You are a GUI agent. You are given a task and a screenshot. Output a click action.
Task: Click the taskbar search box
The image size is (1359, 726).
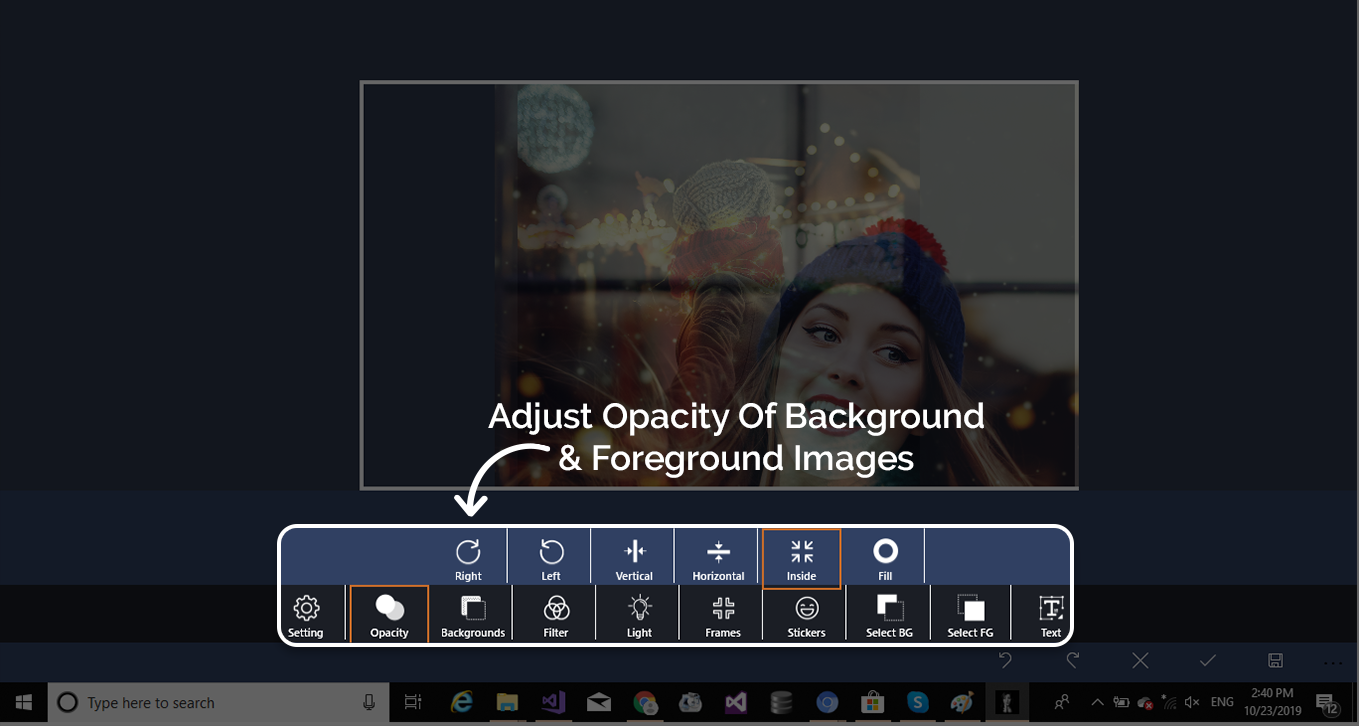click(218, 703)
